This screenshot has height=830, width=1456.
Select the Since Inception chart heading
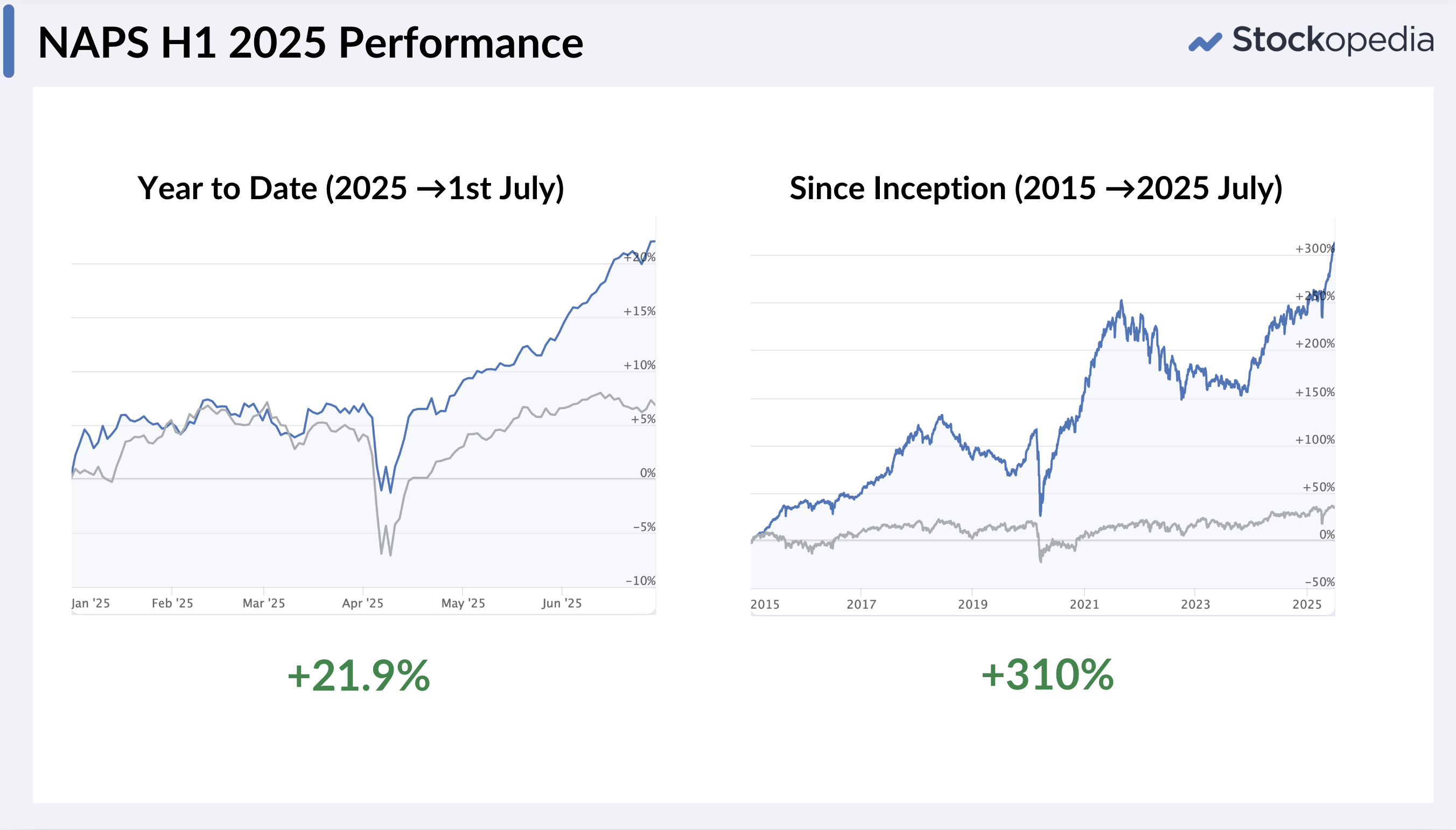[x=1036, y=188]
